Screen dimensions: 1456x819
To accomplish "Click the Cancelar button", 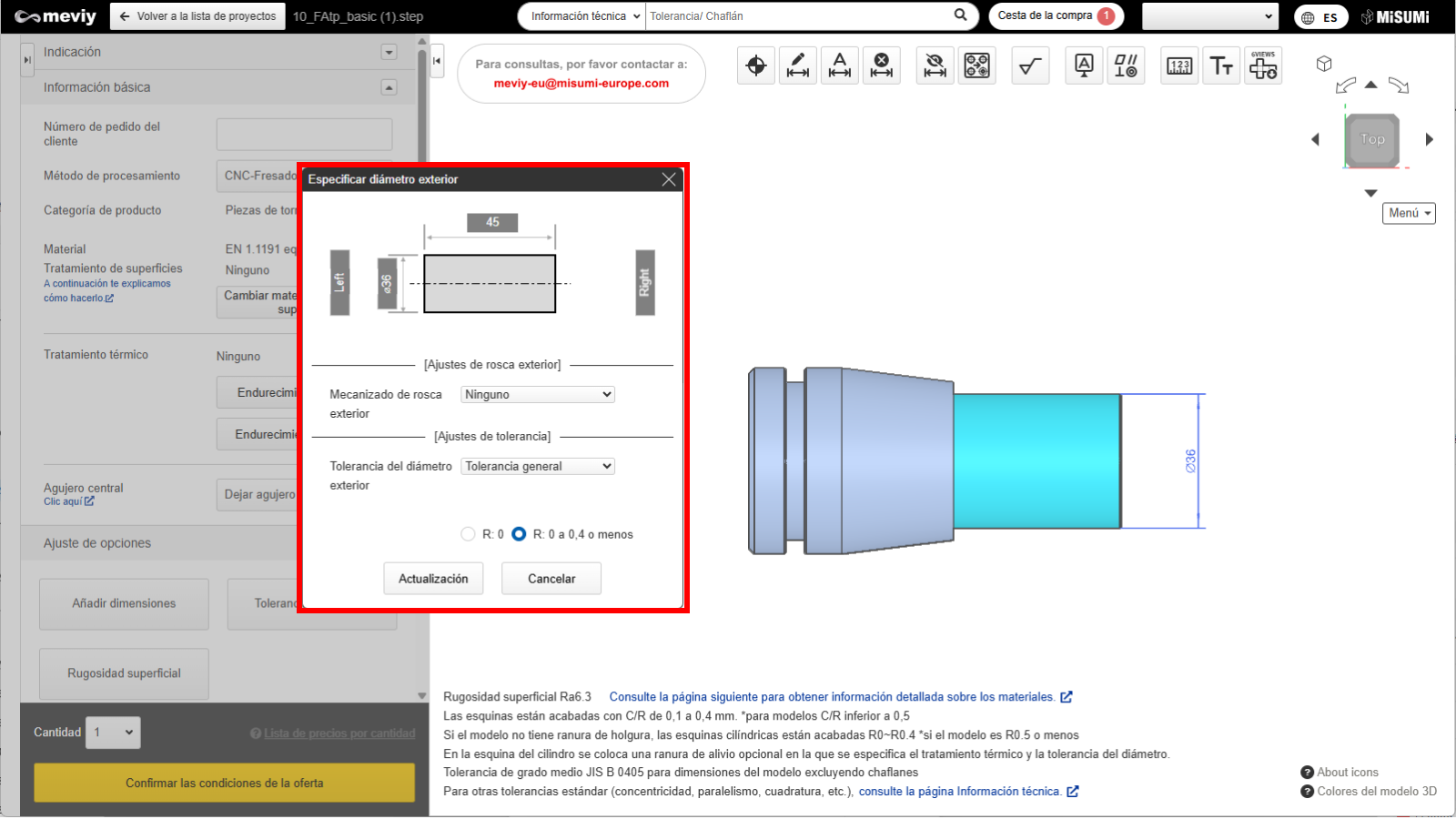I will coord(551,579).
